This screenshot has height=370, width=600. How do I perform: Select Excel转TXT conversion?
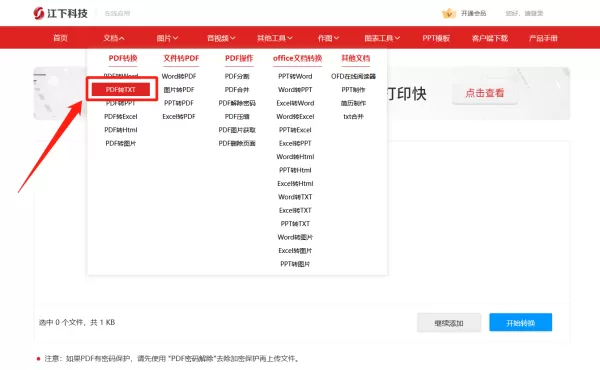[295, 210]
